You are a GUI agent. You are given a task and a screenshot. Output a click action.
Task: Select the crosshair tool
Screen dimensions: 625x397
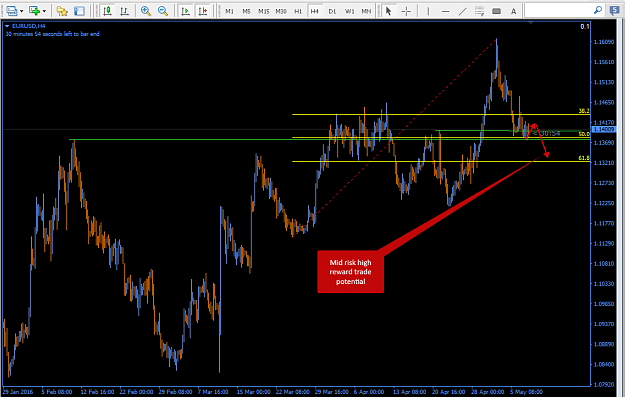tap(406, 11)
